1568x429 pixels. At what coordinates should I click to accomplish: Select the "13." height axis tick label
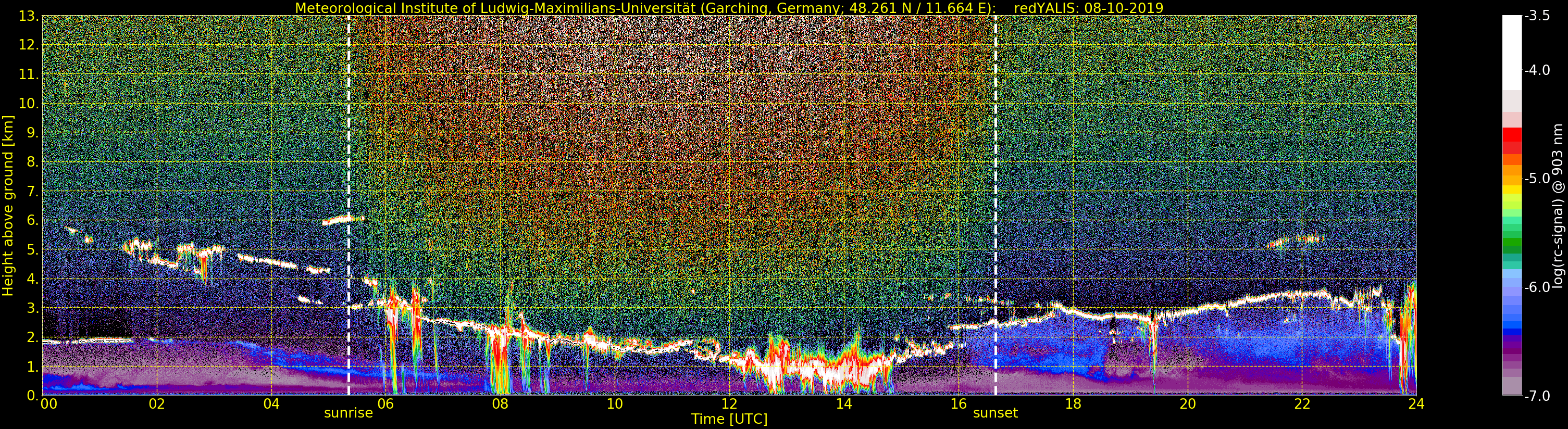[29, 17]
